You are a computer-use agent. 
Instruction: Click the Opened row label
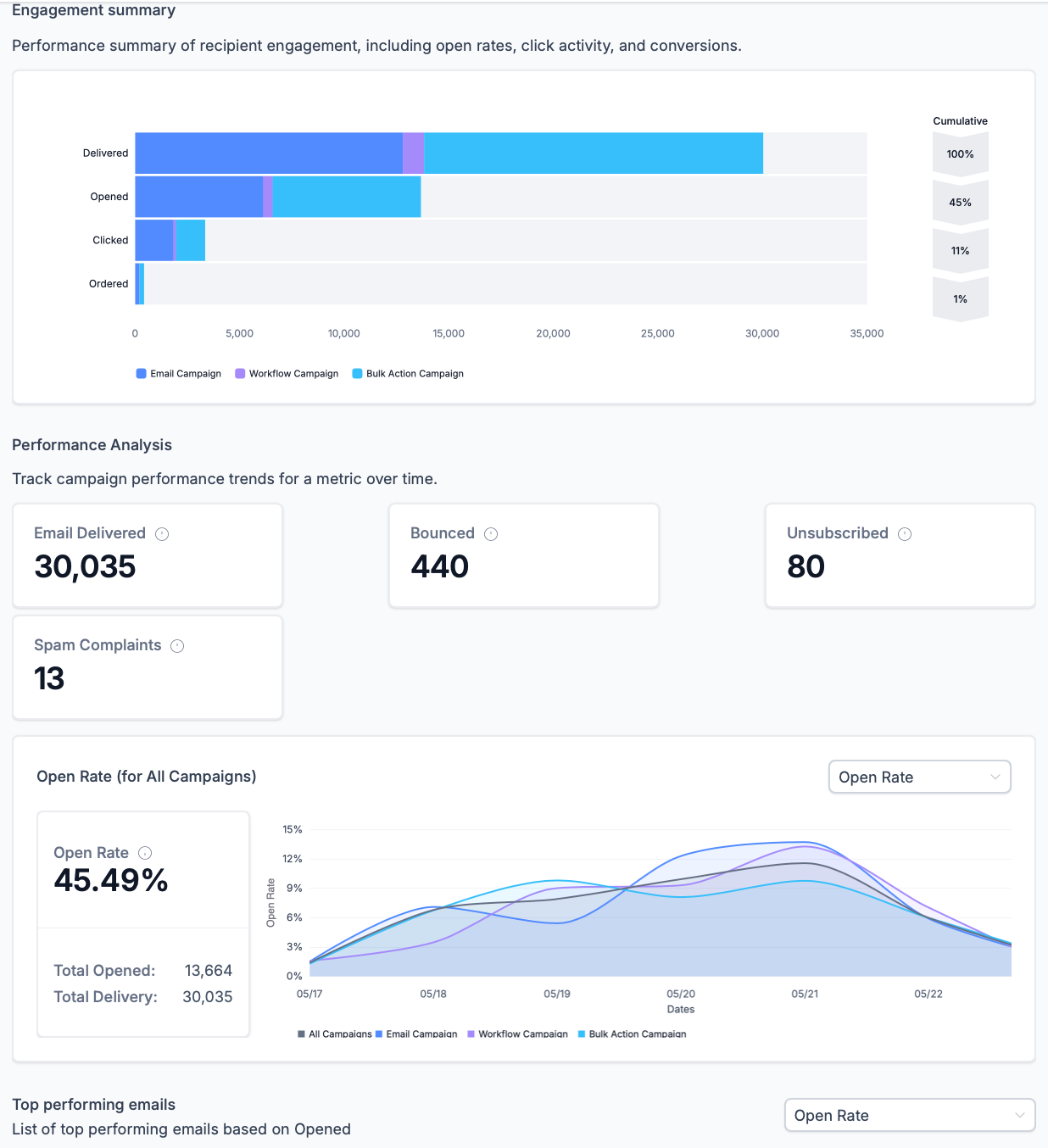pyautogui.click(x=109, y=197)
